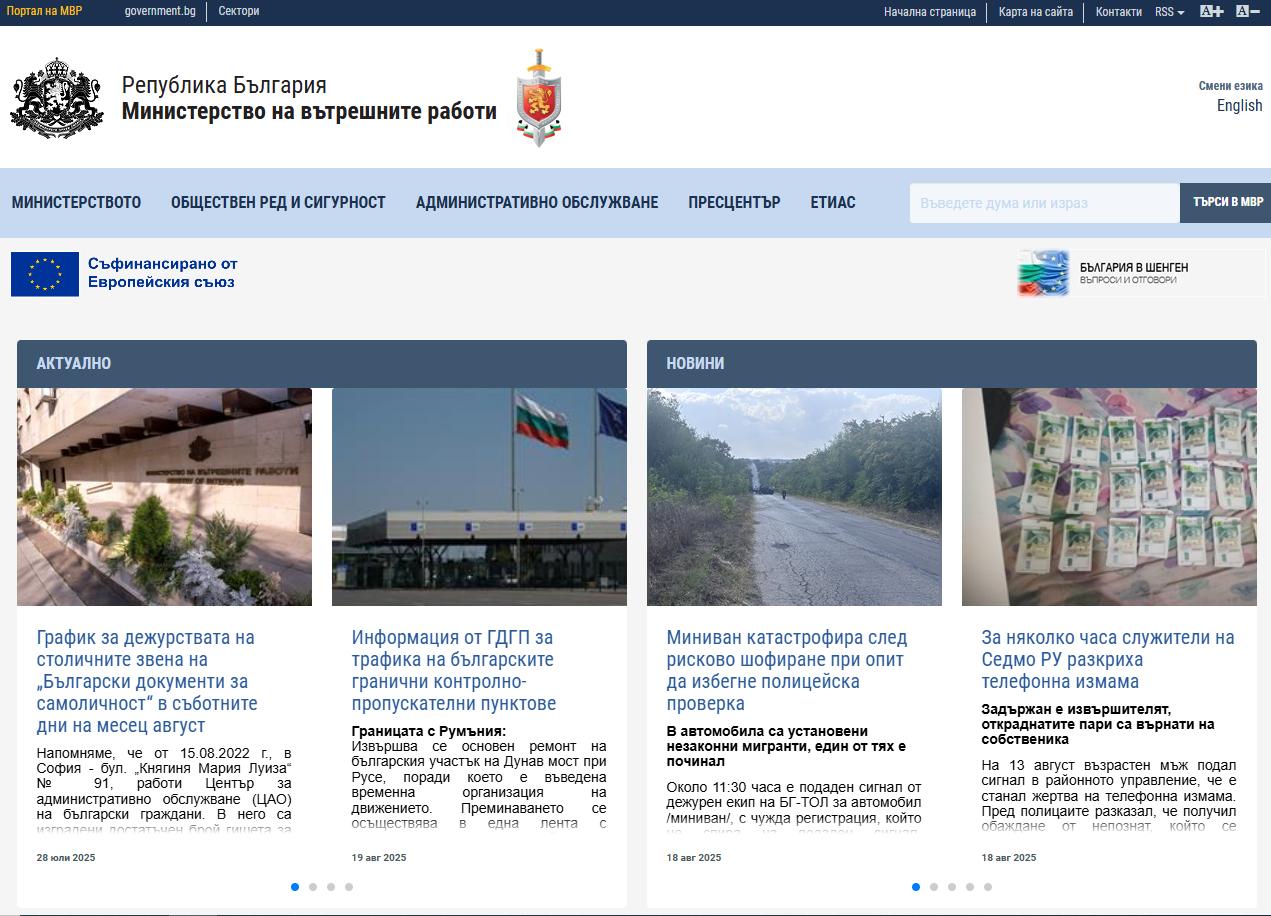Click subtitle Задържан е извършителят
This screenshot has height=916, width=1271.
coord(1098,724)
